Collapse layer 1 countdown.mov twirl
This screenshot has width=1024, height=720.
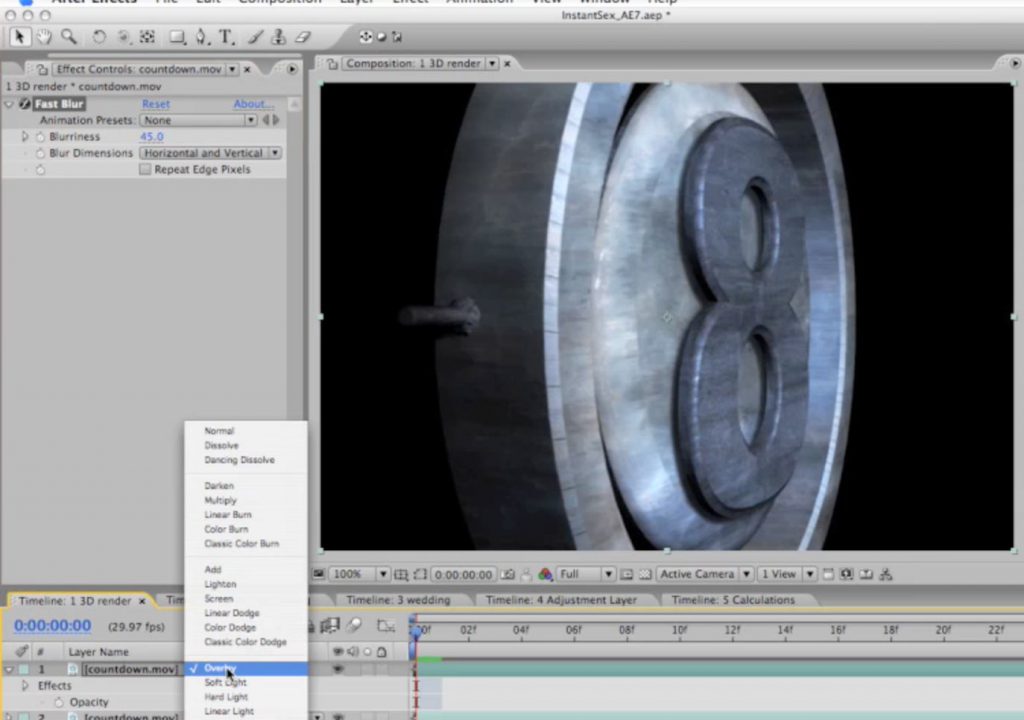click(9, 669)
